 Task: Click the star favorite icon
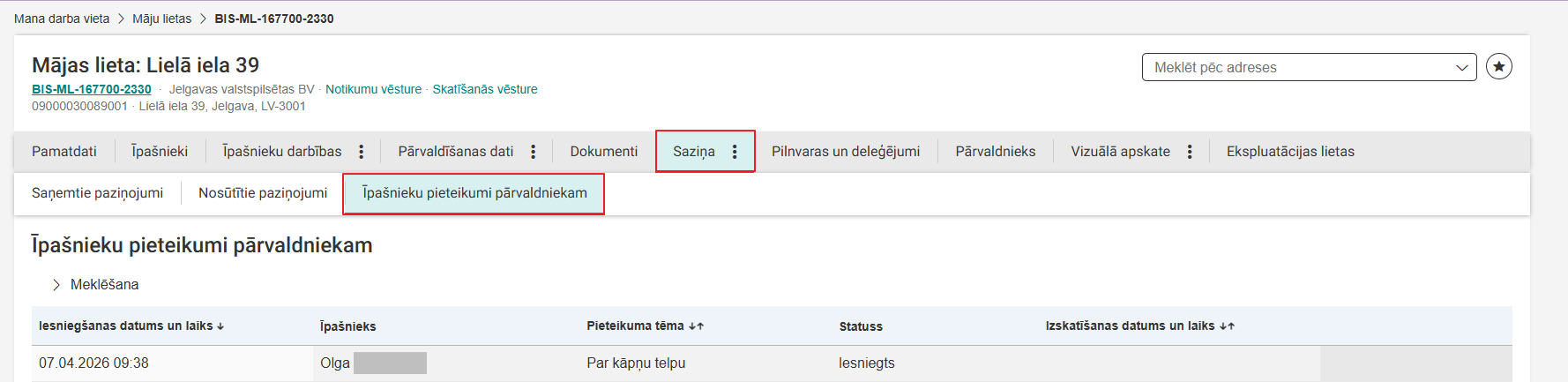pyautogui.click(x=1498, y=67)
